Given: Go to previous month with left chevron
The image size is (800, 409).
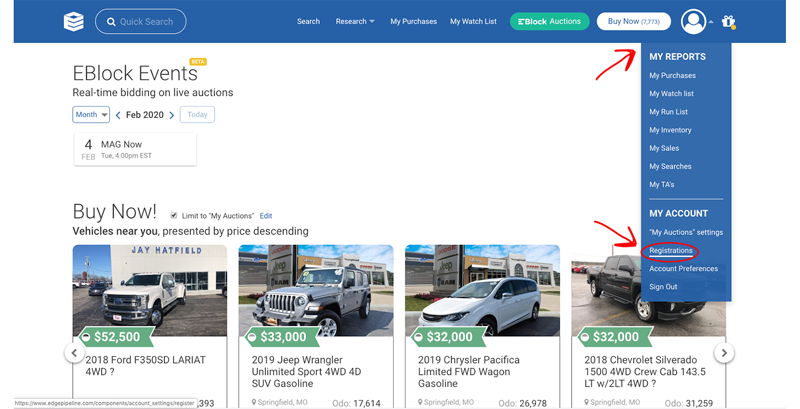Looking at the screenshot, I should click(118, 115).
